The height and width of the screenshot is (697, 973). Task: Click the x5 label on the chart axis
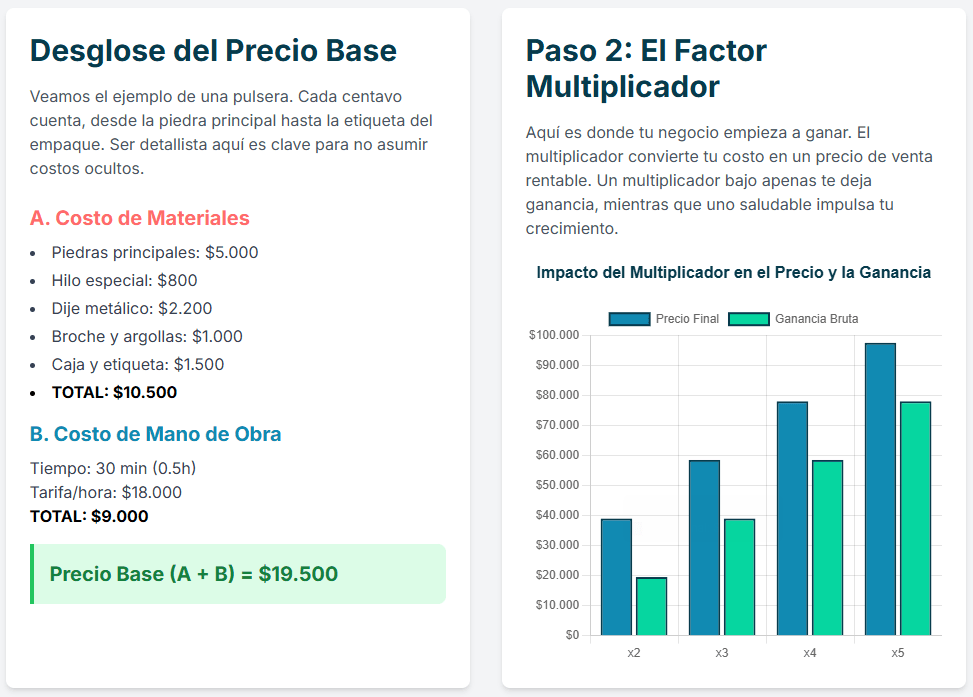click(x=897, y=653)
